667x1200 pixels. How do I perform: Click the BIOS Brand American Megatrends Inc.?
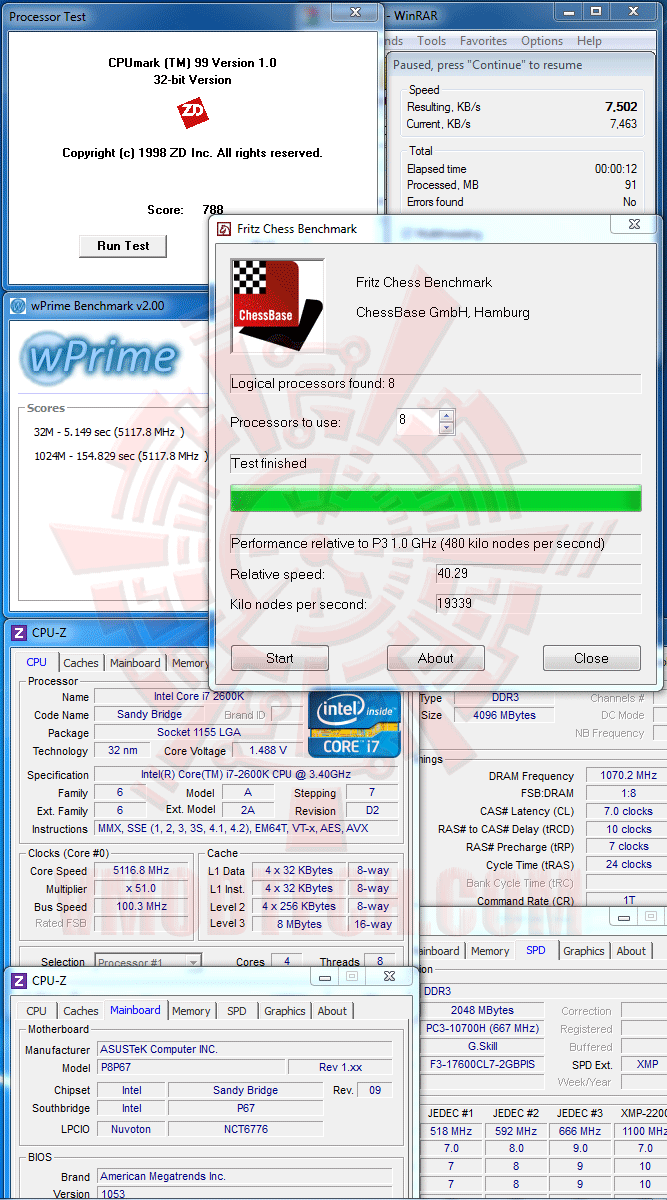tap(244, 1177)
